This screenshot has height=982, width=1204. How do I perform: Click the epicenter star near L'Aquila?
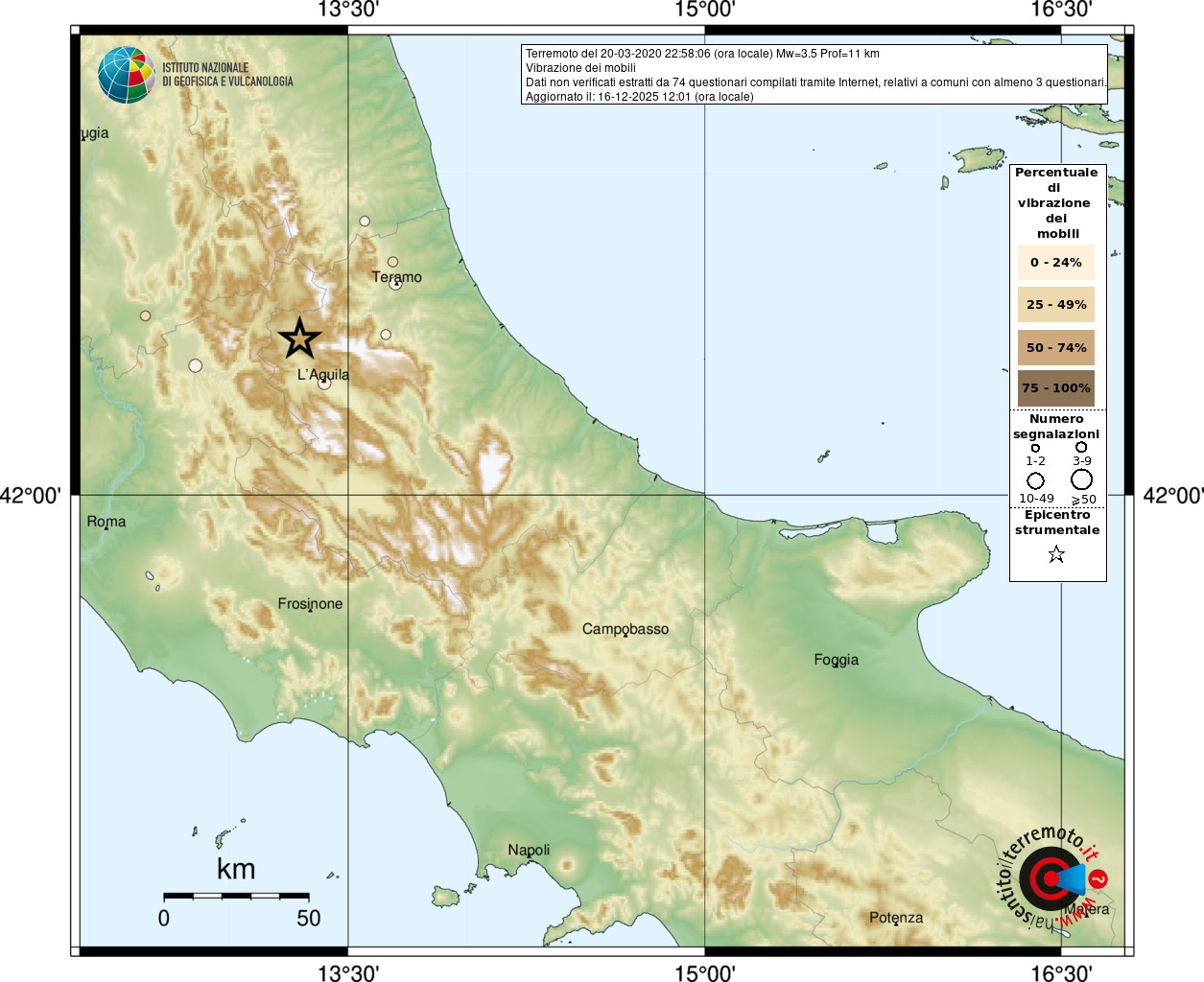pos(299,339)
